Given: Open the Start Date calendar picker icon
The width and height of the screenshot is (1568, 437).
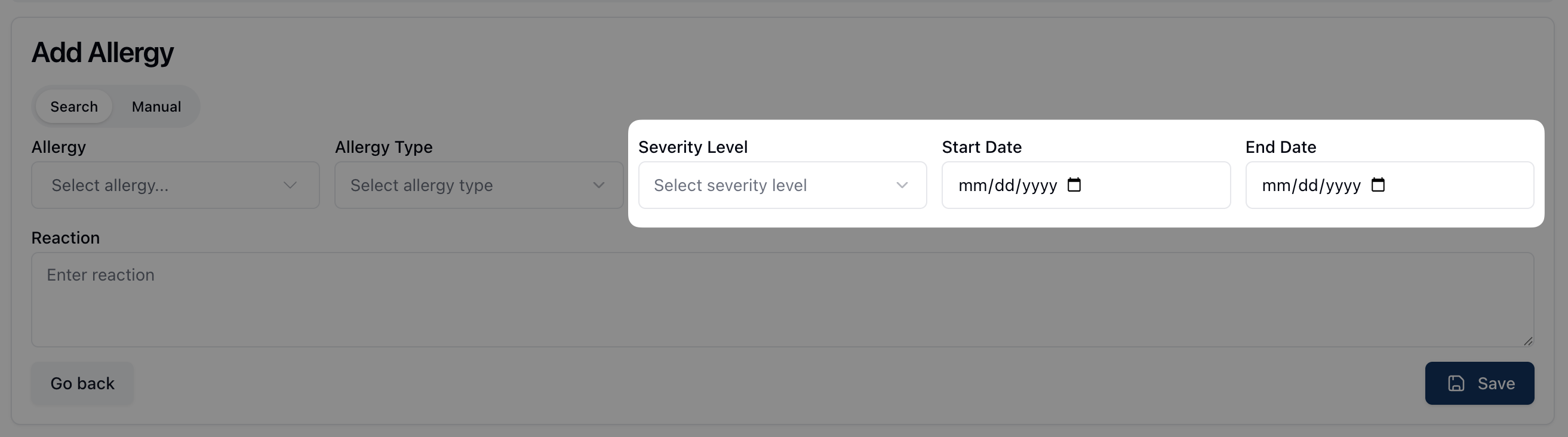Looking at the screenshot, I should (1074, 185).
